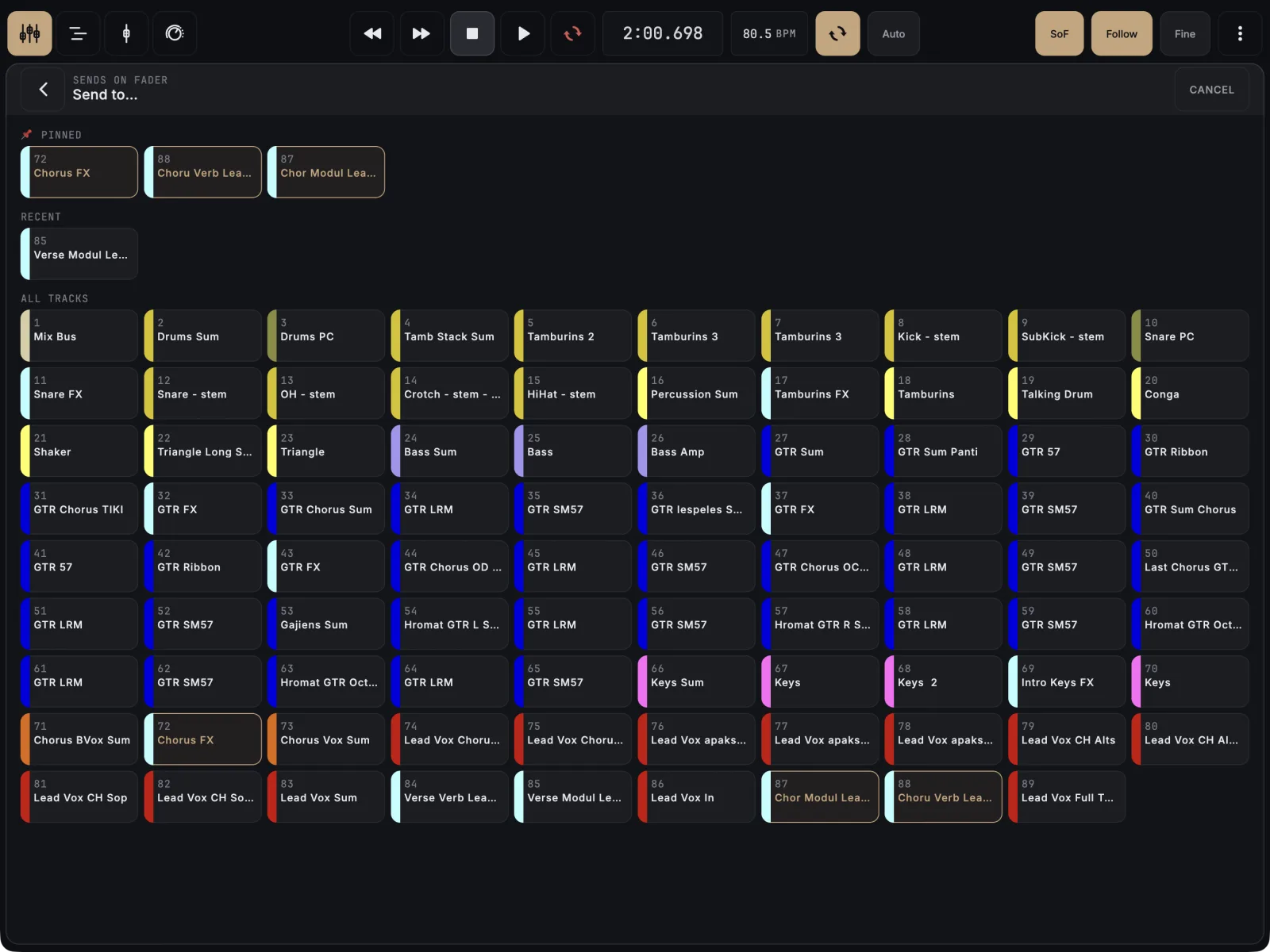
Task: Open the three-dot more menu
Action: [x=1240, y=33]
